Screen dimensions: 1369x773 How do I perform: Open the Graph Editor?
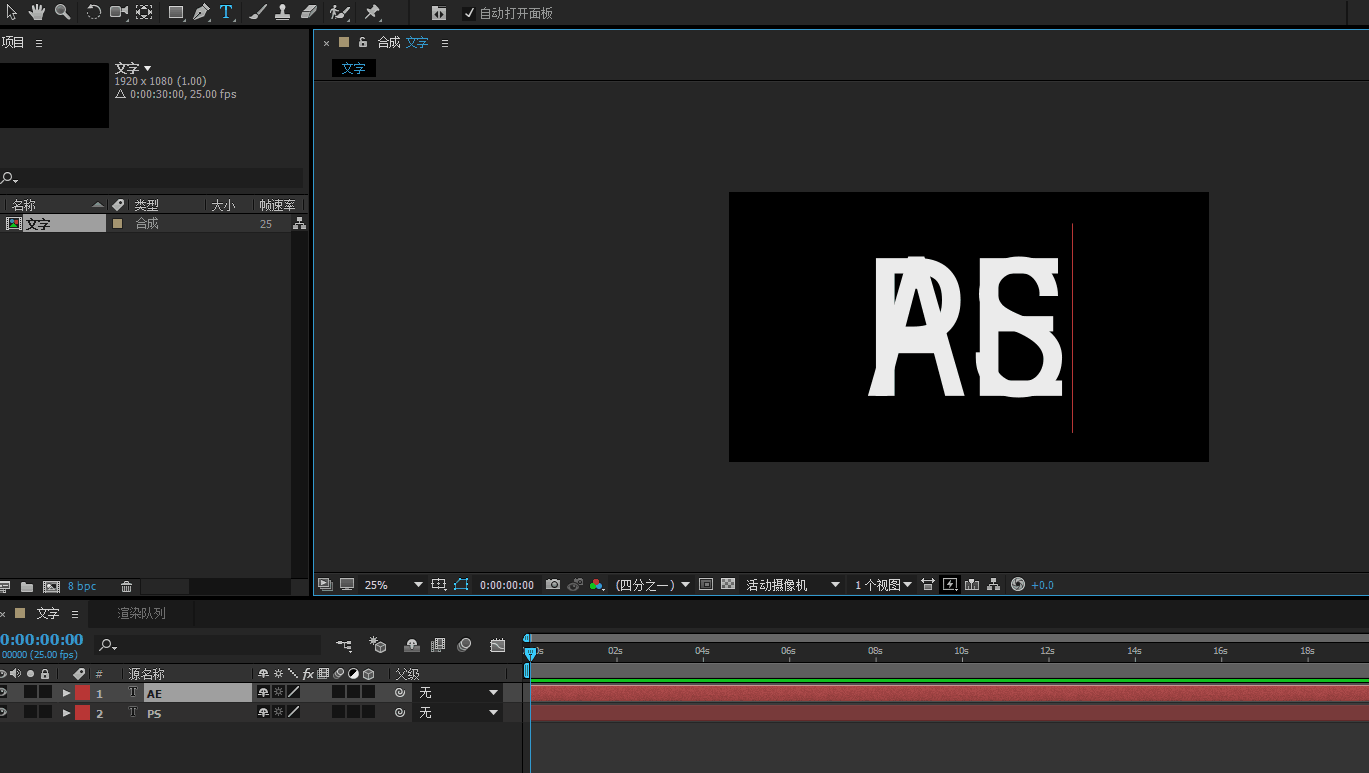498,645
